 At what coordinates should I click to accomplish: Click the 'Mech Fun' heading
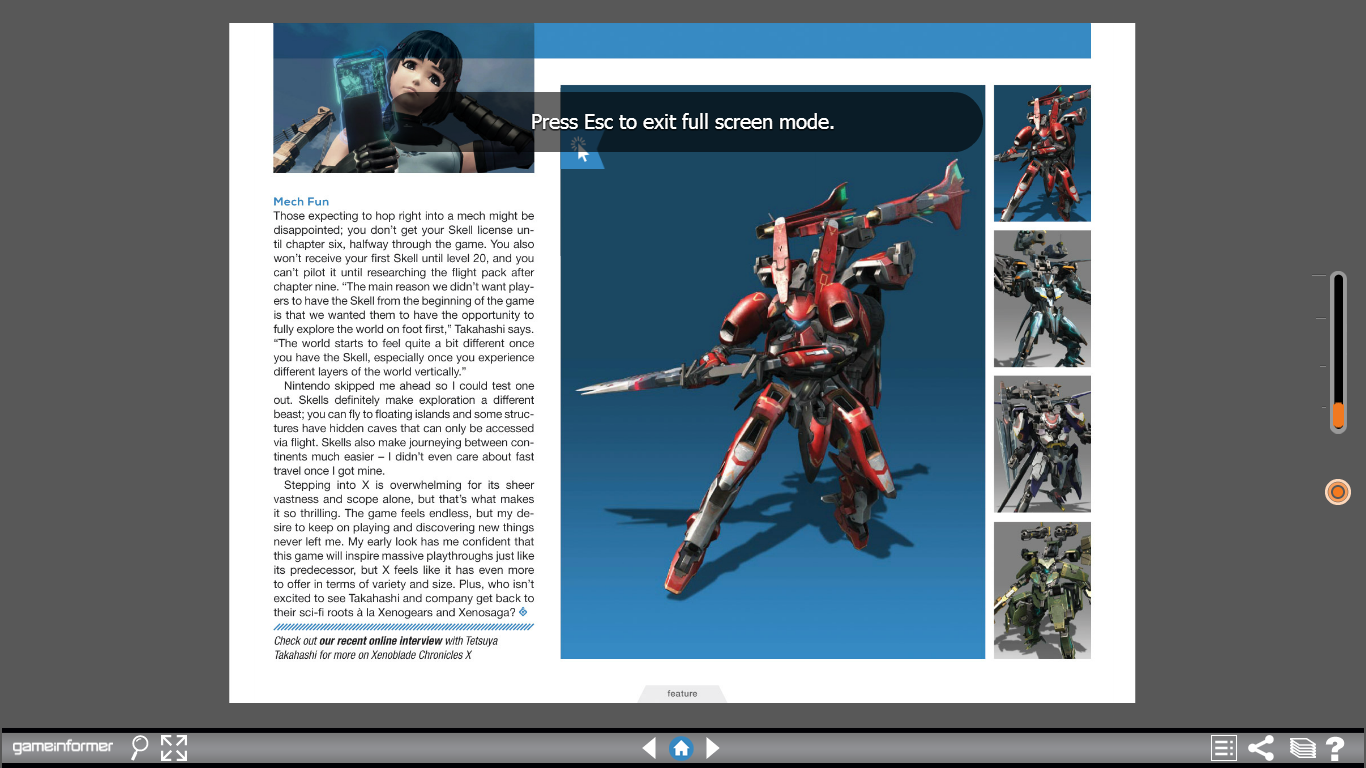(x=301, y=202)
